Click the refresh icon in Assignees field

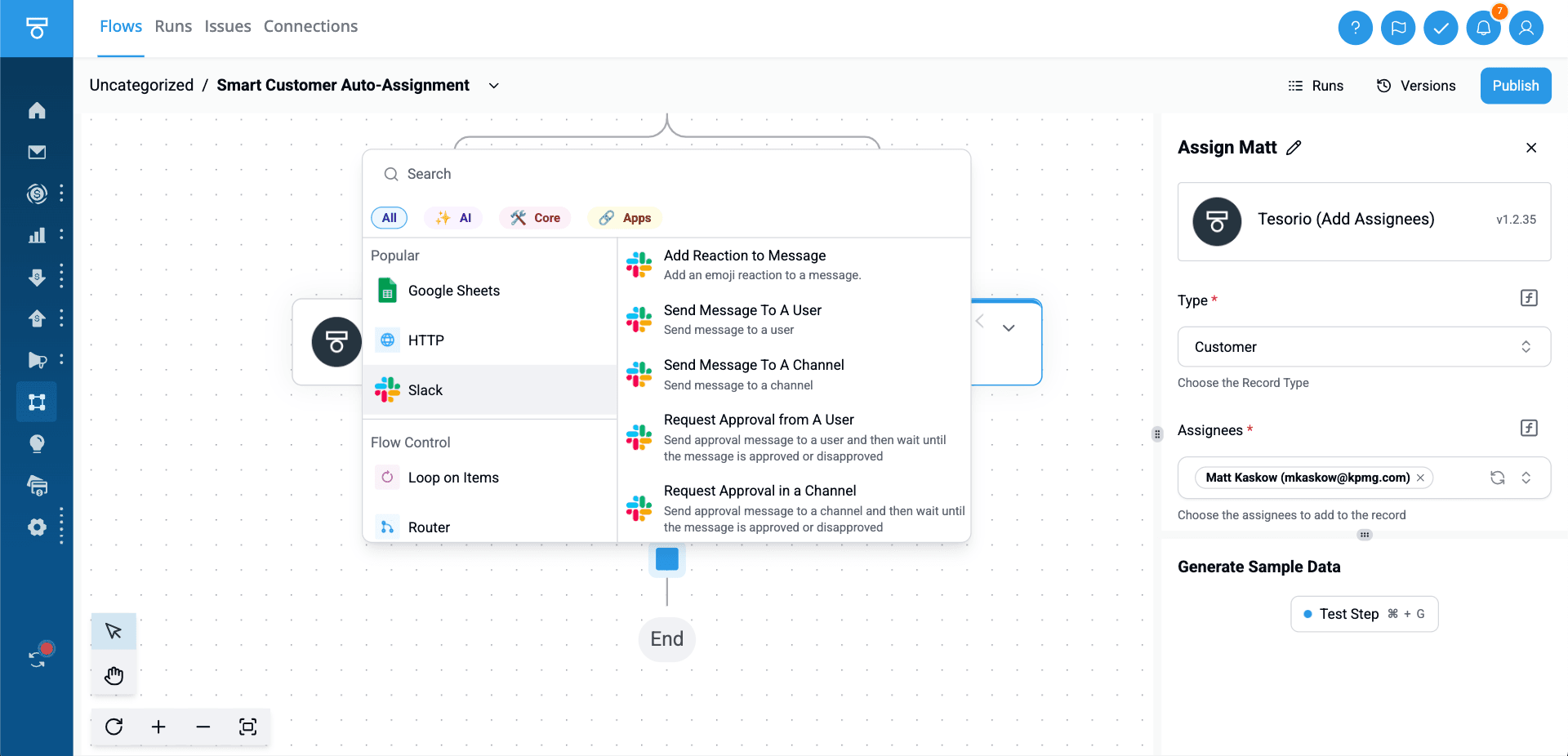pos(1497,478)
